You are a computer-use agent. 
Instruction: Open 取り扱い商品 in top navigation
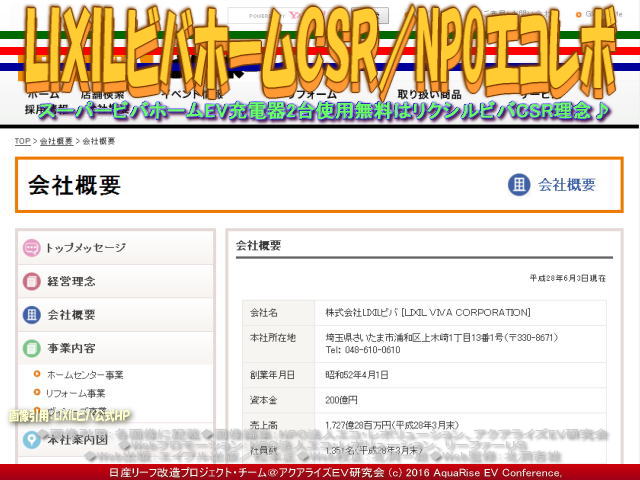point(429,95)
